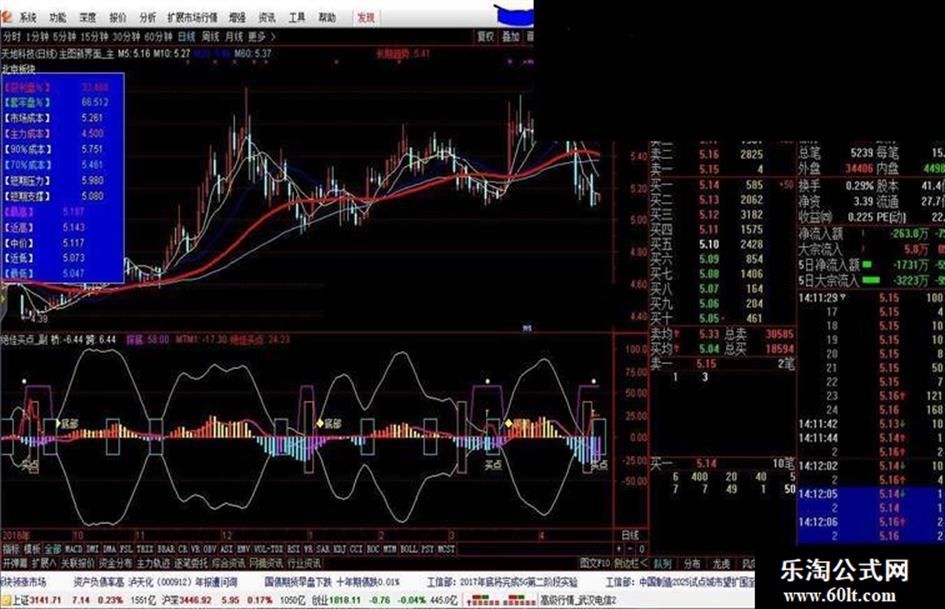This screenshot has width=945, height=609.
Task: Click the 指标 tab in indicator bar
Action: (x=11, y=549)
